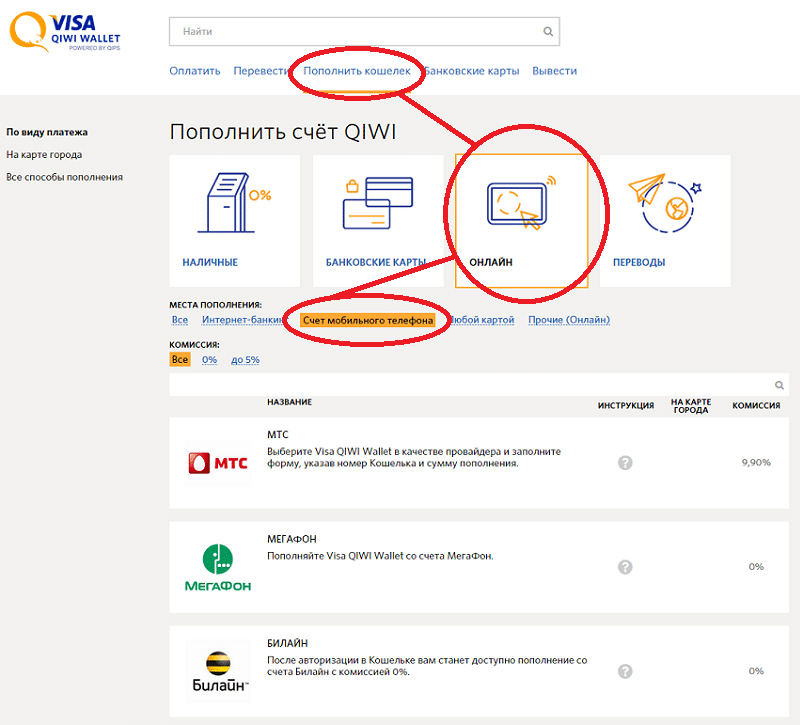This screenshot has width=800, height=725.
Task: Filter places by Все link
Action: (x=180, y=320)
